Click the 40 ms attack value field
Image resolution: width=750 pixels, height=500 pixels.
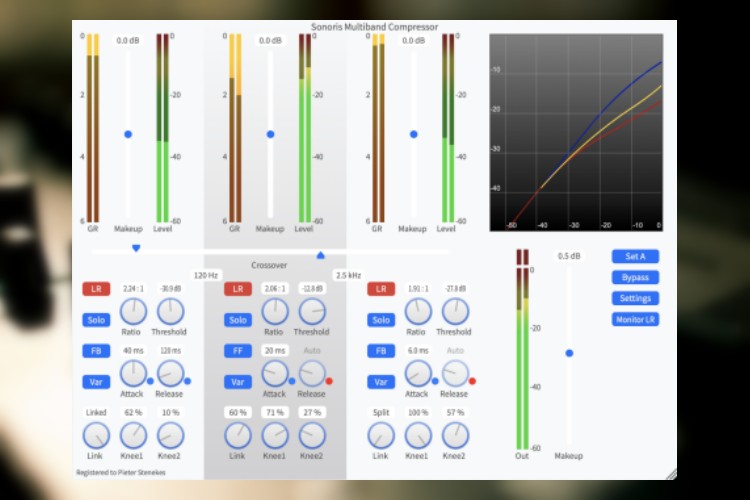pyautogui.click(x=133, y=351)
